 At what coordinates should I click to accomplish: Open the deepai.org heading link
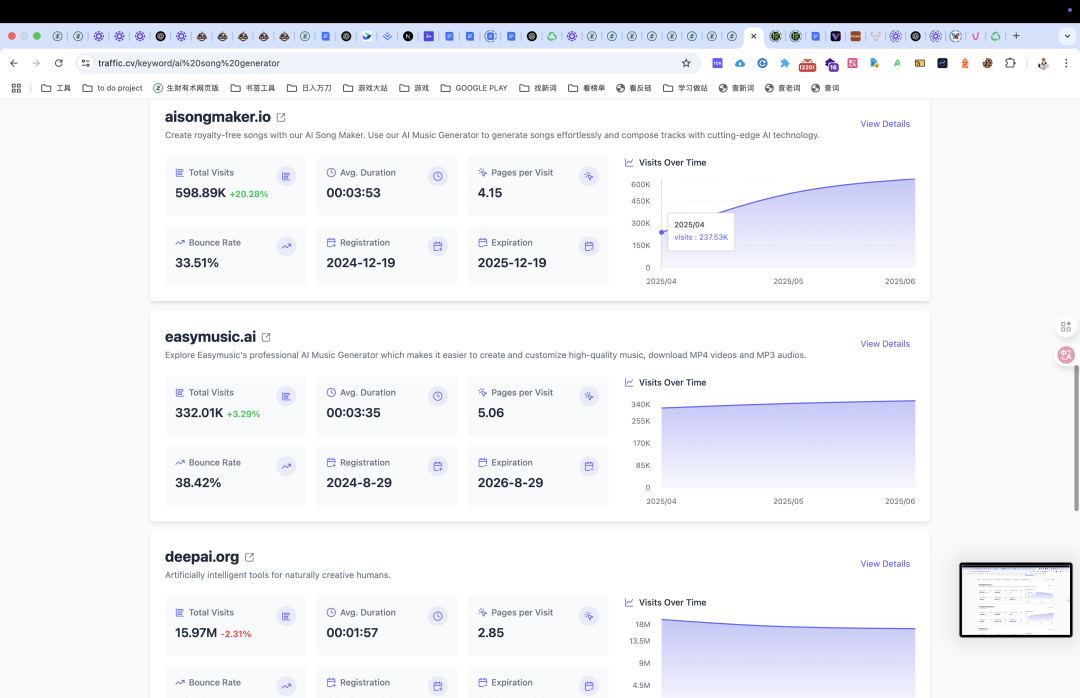point(202,557)
